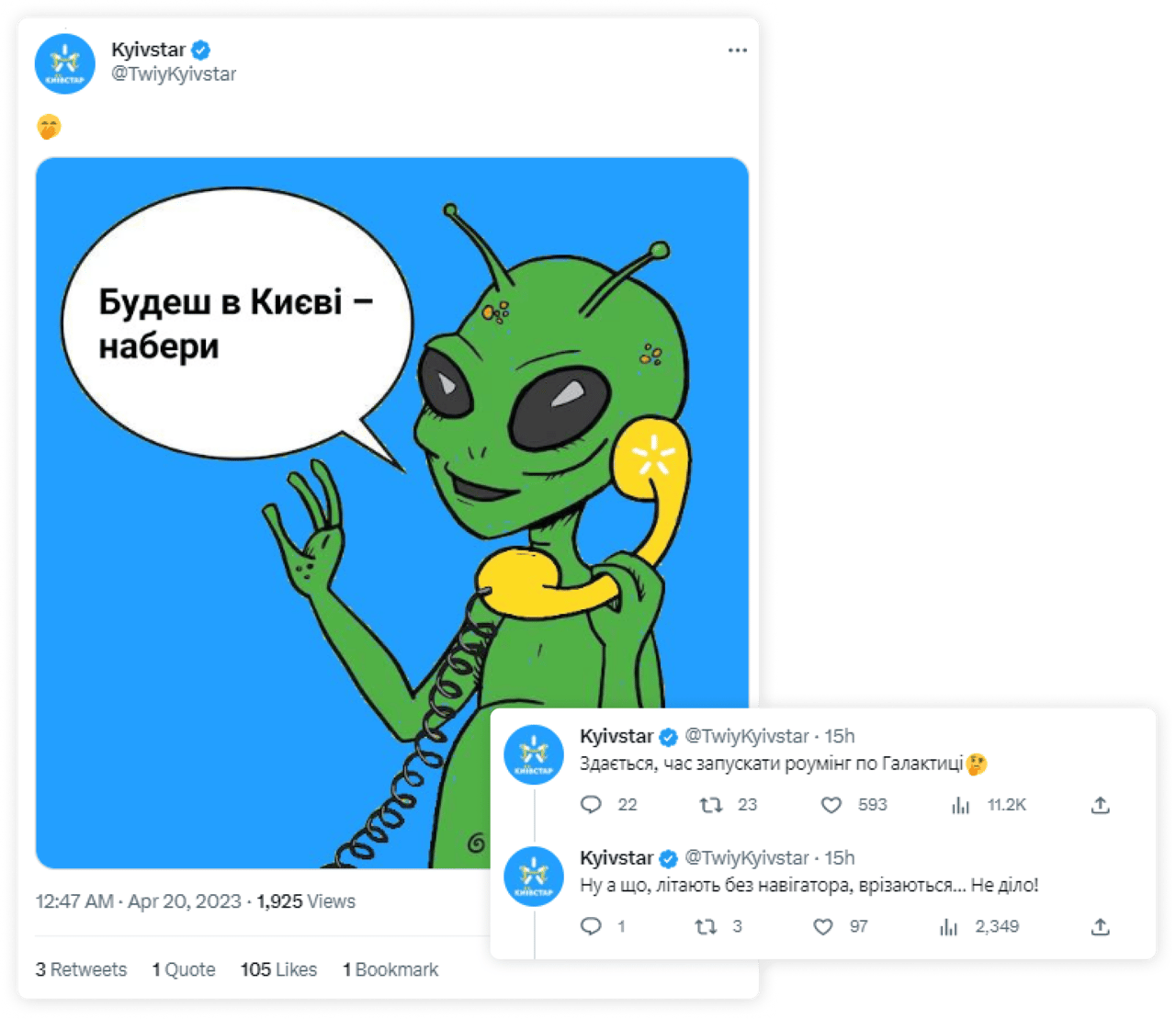Like the reply with 593 likes

[x=831, y=805]
